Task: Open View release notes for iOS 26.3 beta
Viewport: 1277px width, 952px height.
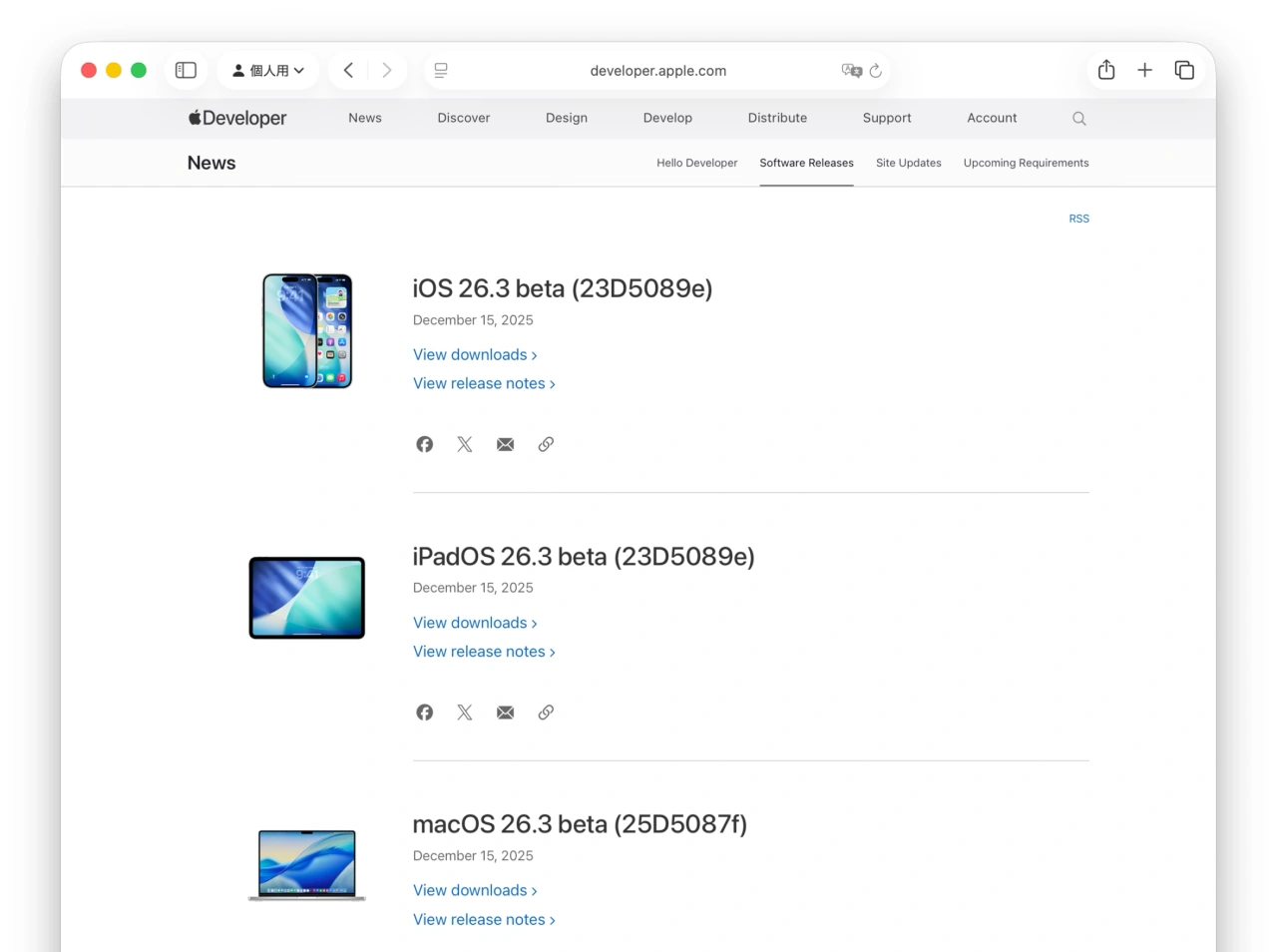Action: tap(484, 383)
